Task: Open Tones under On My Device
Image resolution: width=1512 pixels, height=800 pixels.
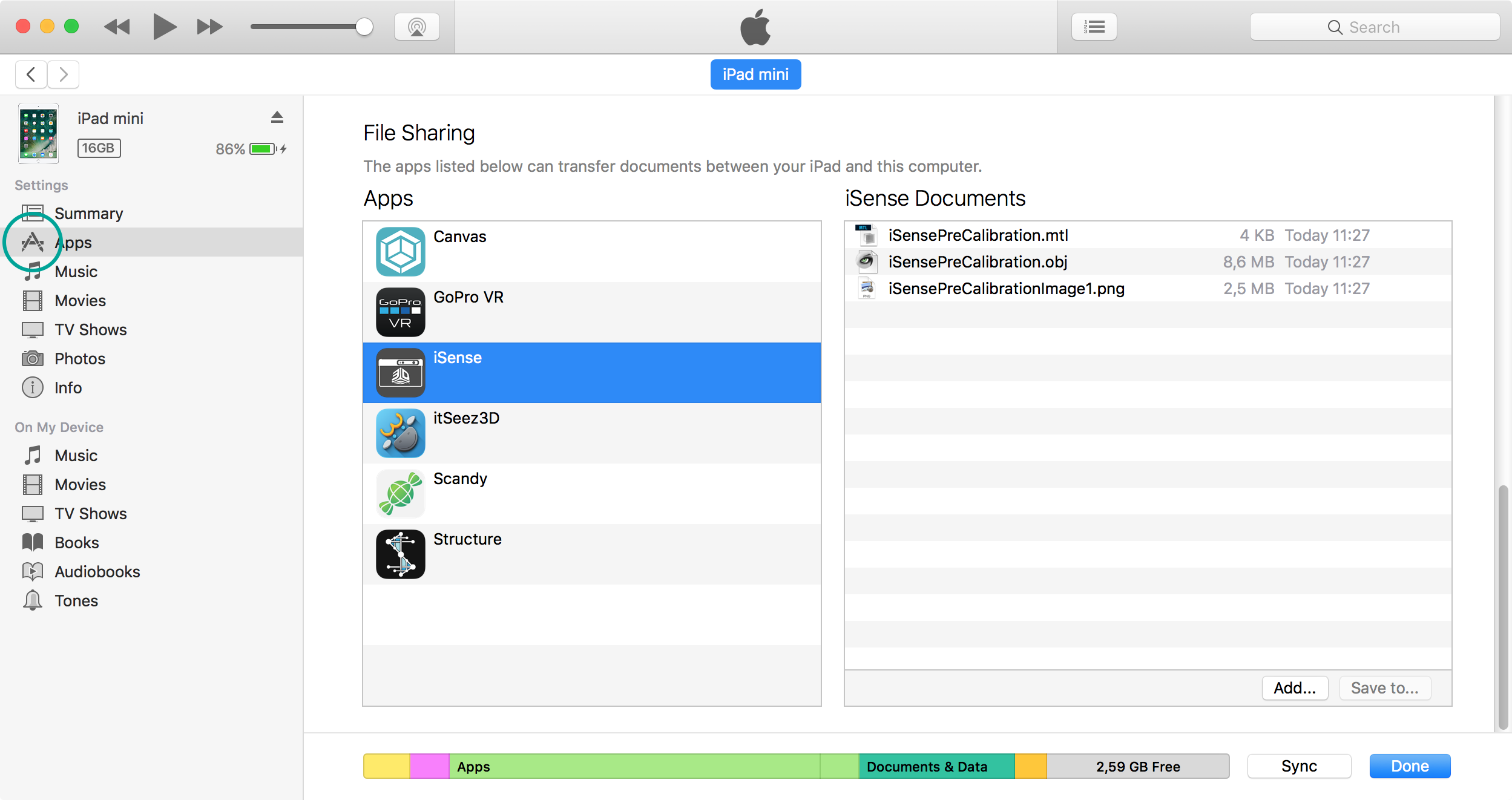Action: (x=76, y=600)
